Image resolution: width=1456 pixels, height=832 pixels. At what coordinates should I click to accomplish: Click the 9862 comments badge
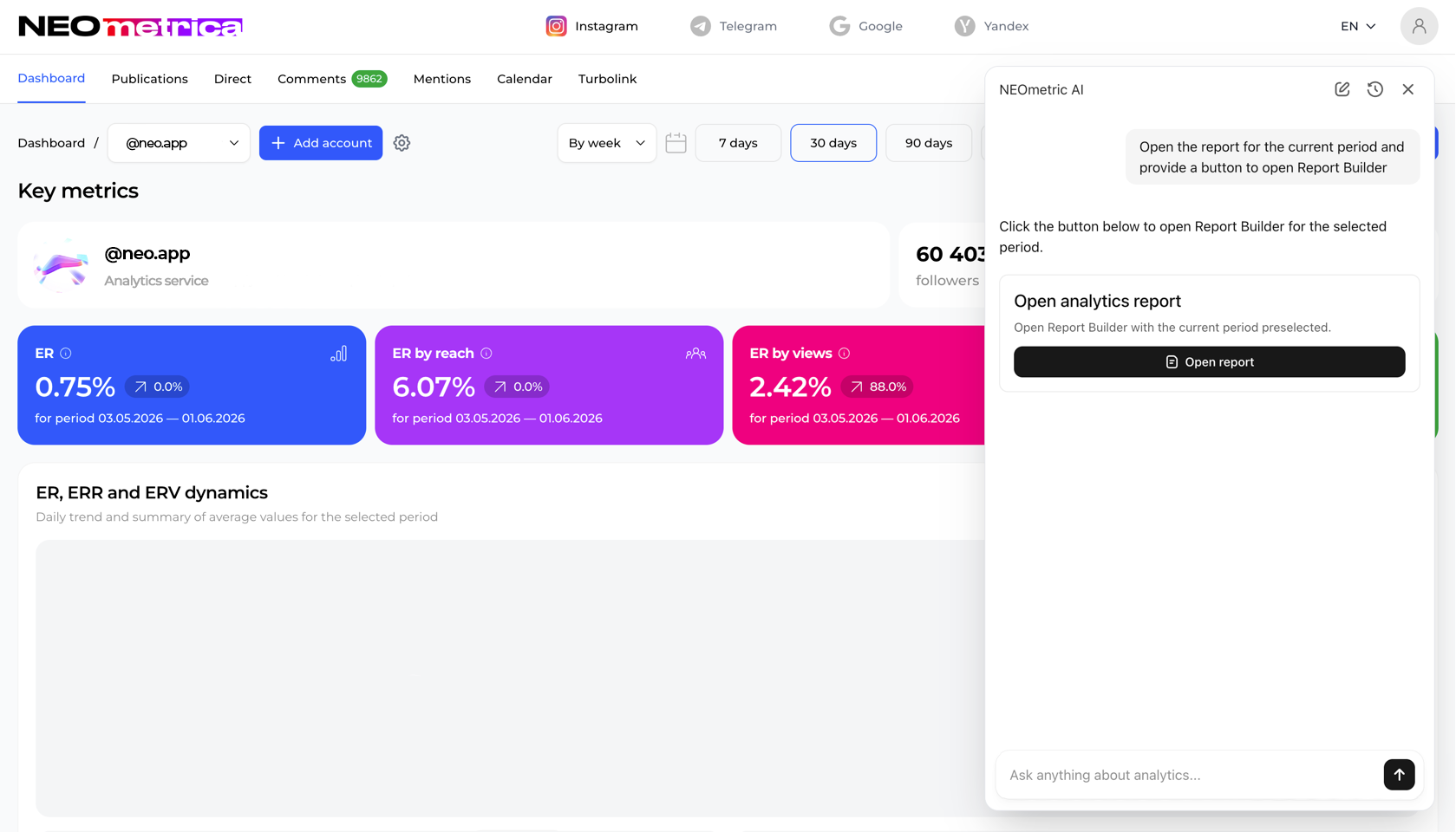369,79
